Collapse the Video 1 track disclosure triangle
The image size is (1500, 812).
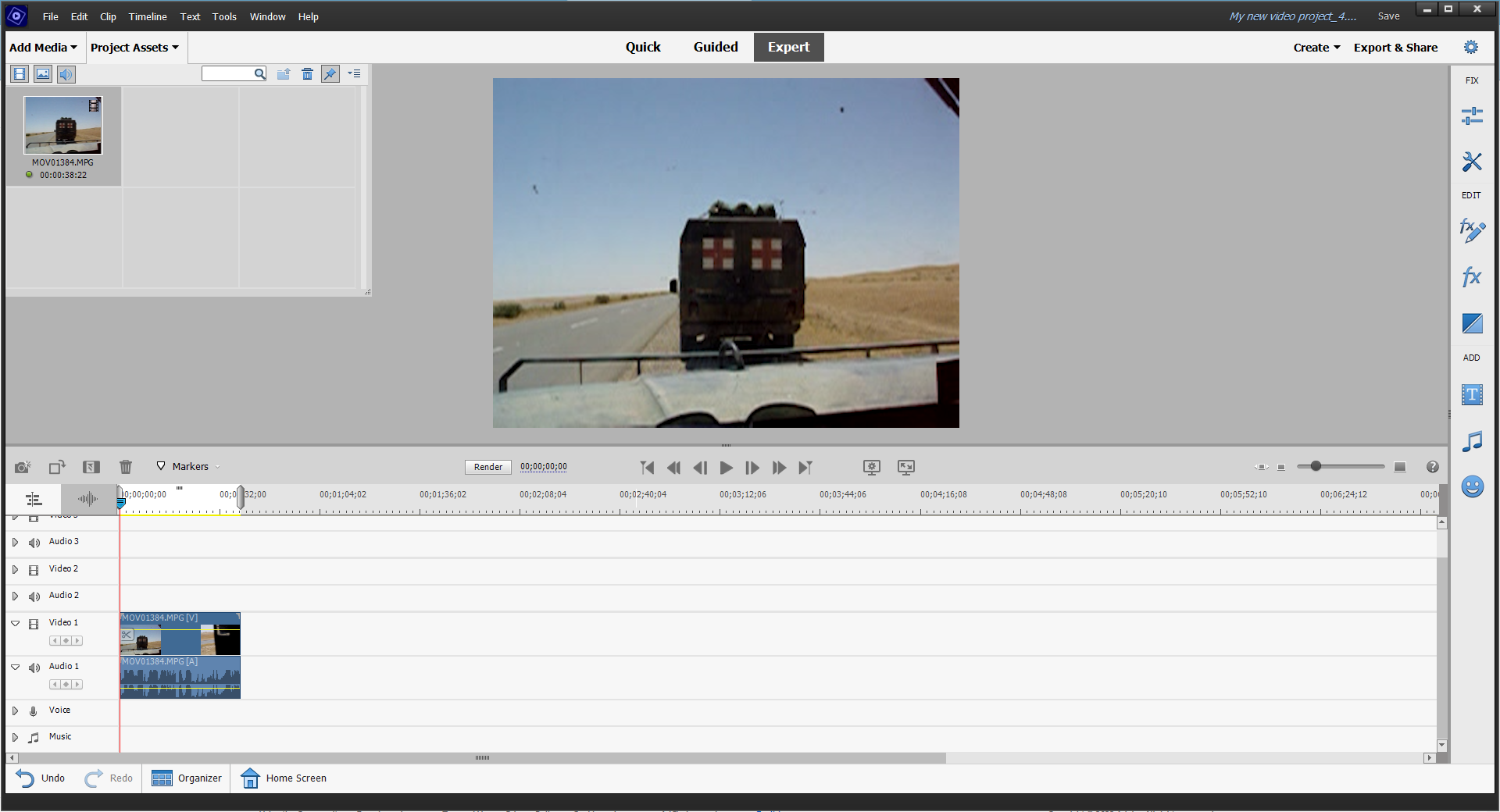pos(15,623)
